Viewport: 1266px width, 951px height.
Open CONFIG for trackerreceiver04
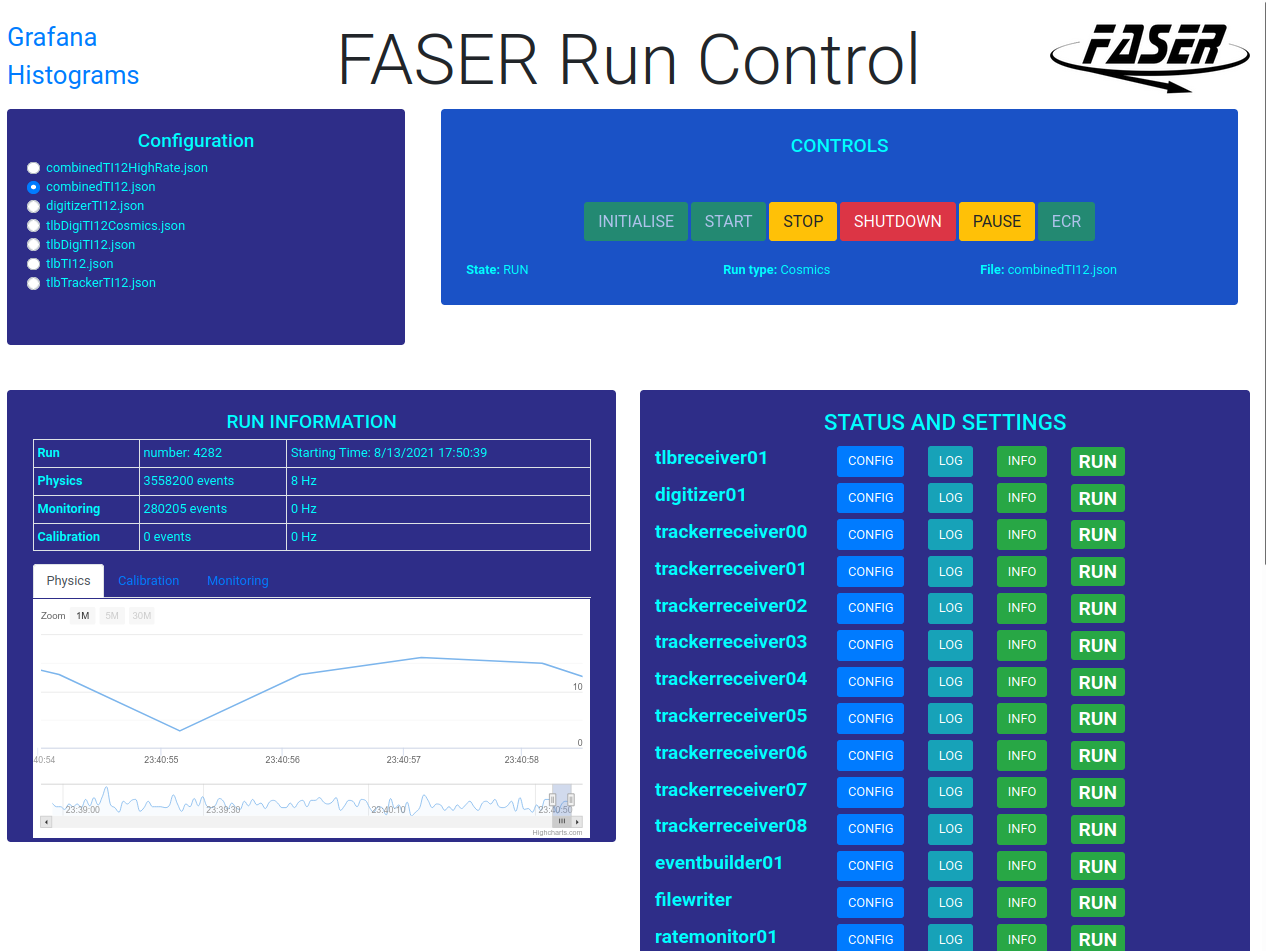pyautogui.click(x=870, y=682)
